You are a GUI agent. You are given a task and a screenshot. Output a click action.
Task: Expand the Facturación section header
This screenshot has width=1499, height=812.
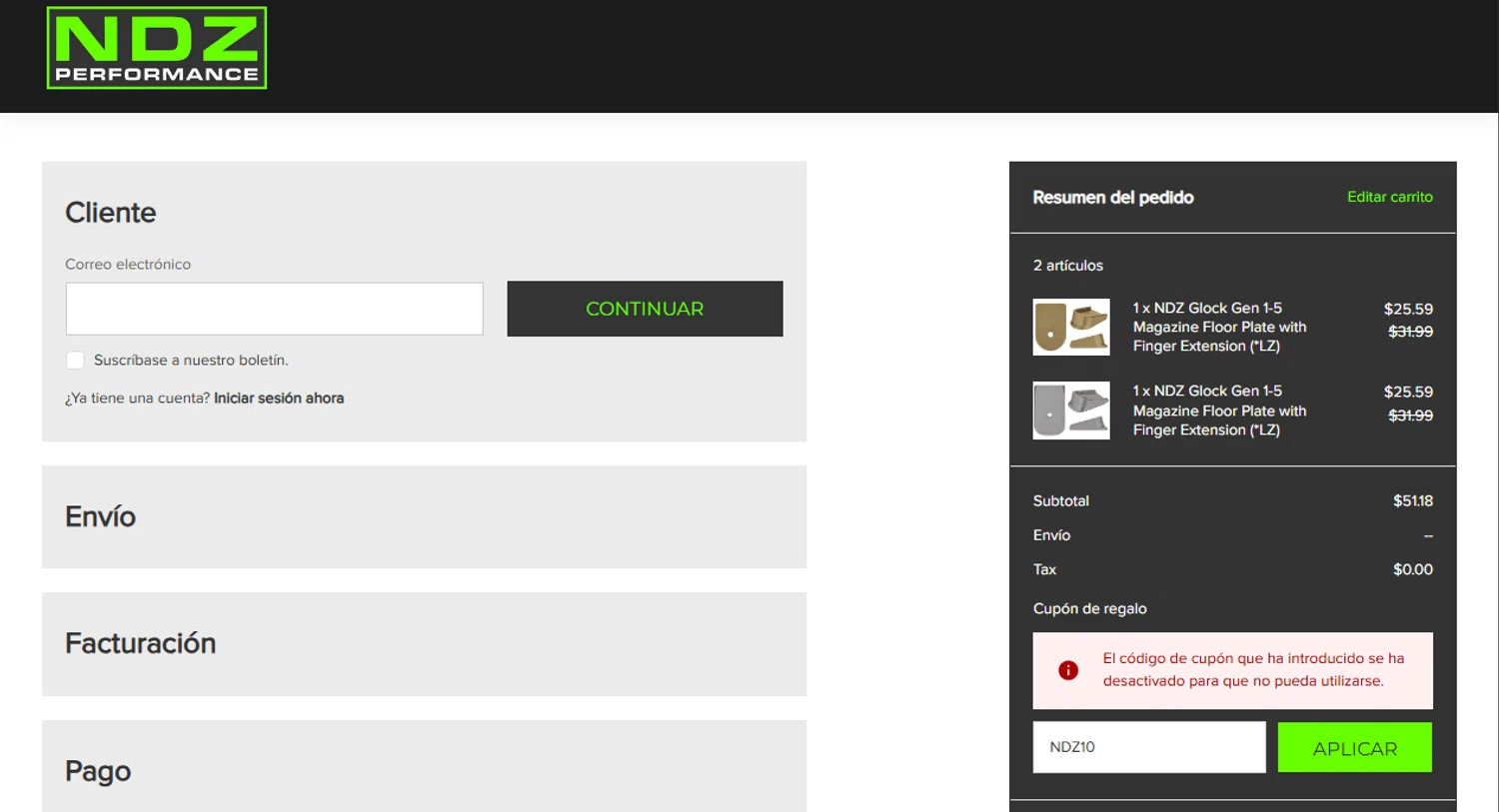[424, 643]
